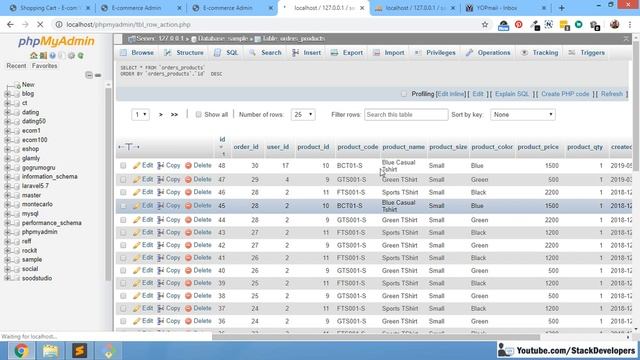Switch to the SQL tab
This screenshot has height=360, width=640.
(227, 53)
